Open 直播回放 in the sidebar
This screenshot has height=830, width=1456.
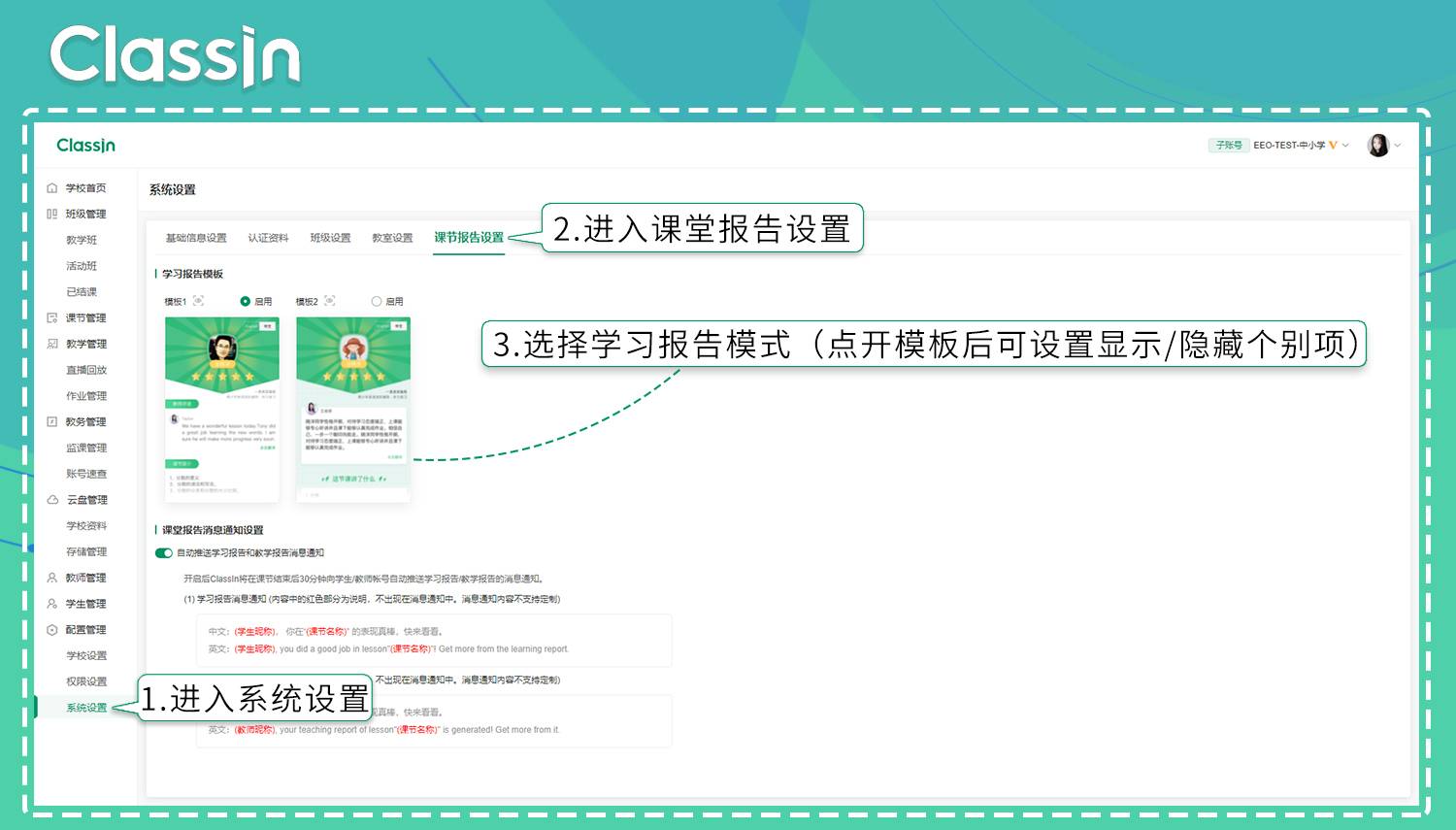tap(86, 370)
